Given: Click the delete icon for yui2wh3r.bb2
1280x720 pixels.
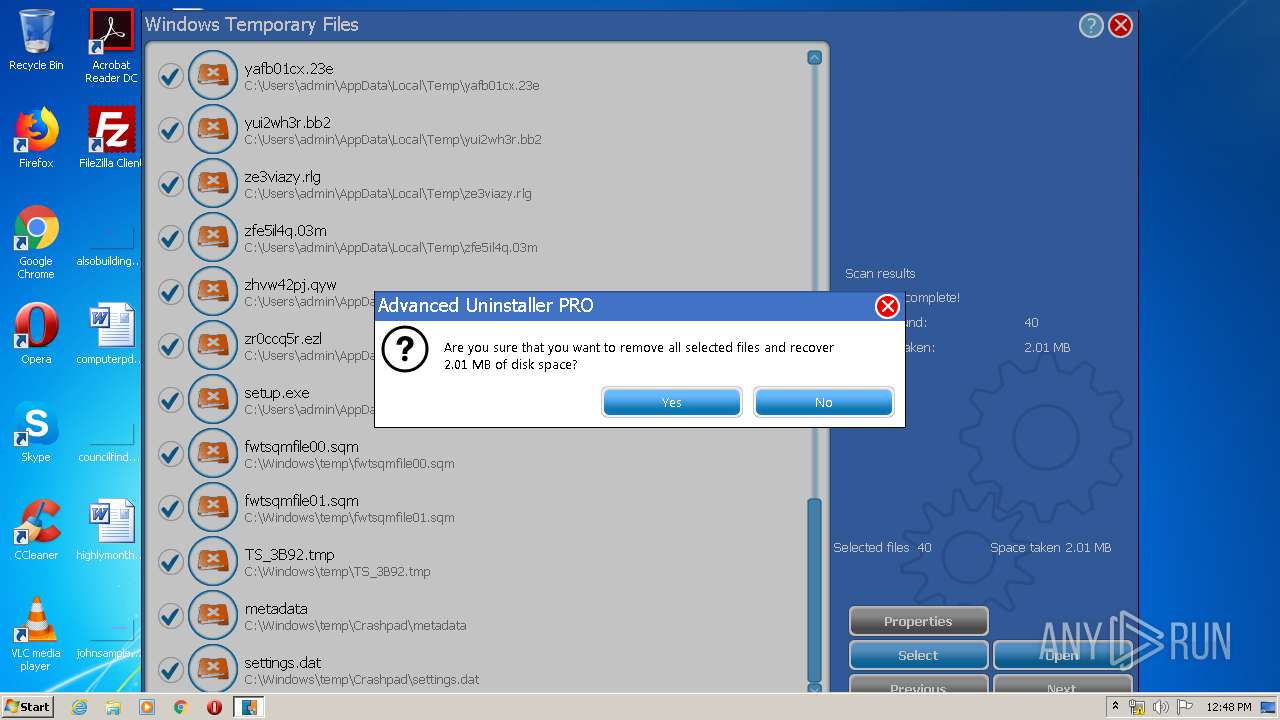Looking at the screenshot, I should point(212,129).
